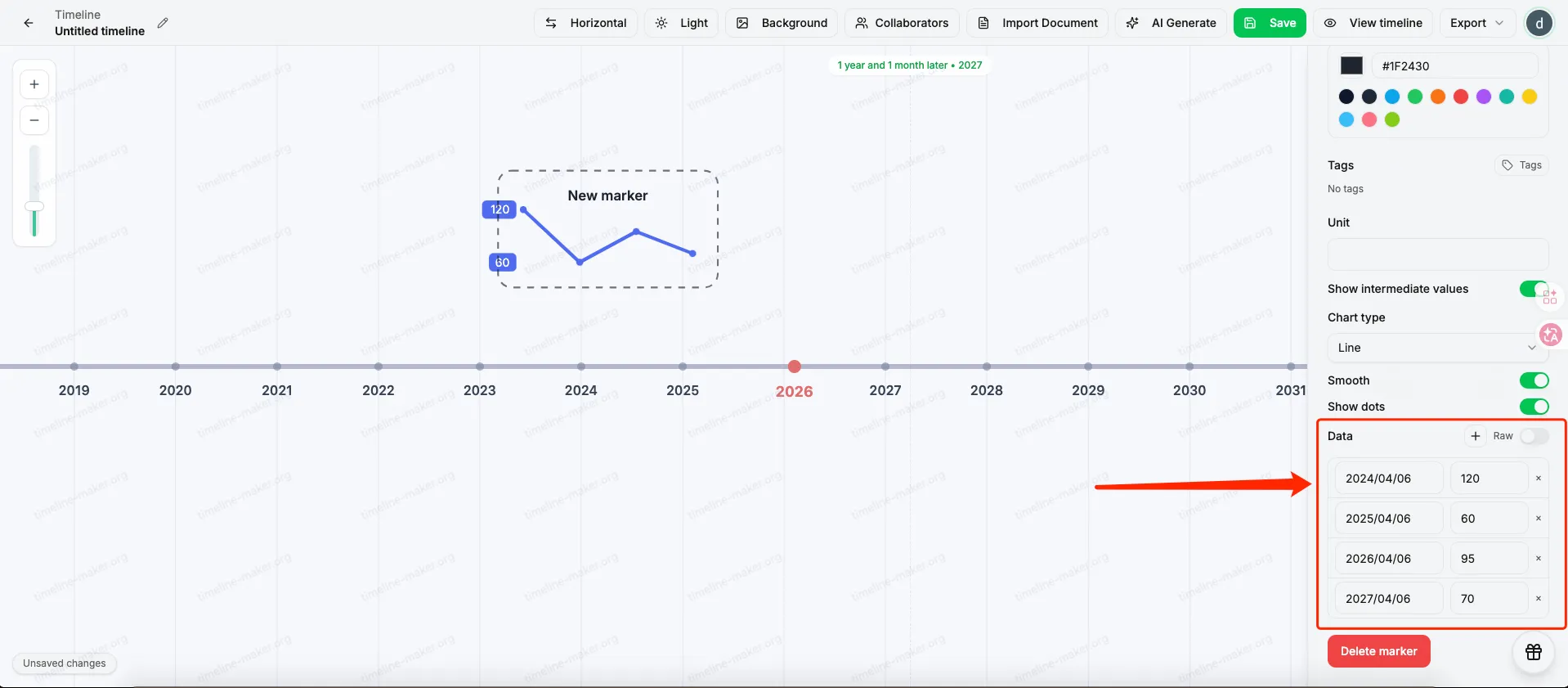The height and width of the screenshot is (688, 1568).
Task: Switch orientation with Horizontal button
Action: [x=586, y=23]
